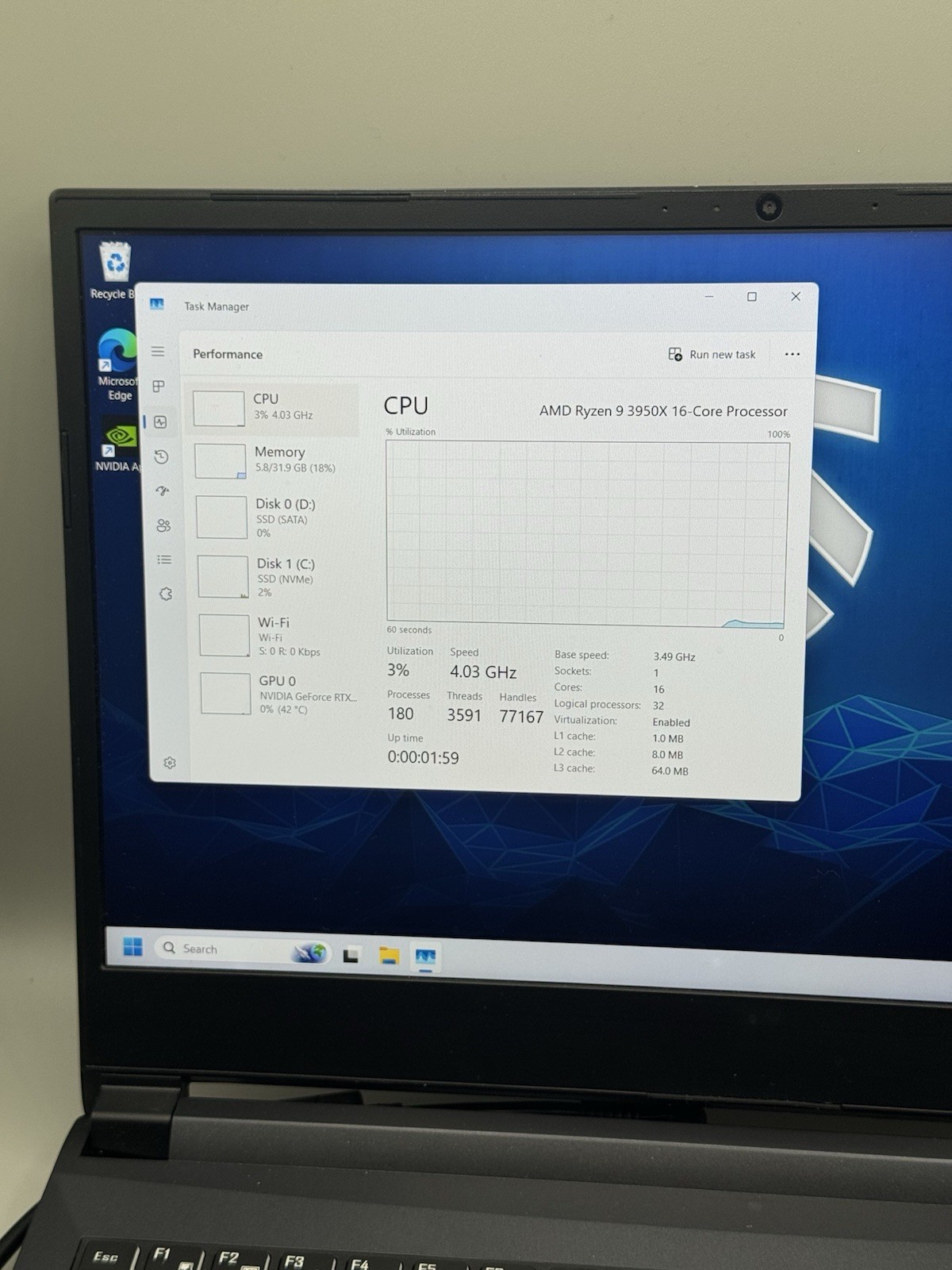Click the Threads count 3591
Screen dimensions: 952x1270
[464, 715]
